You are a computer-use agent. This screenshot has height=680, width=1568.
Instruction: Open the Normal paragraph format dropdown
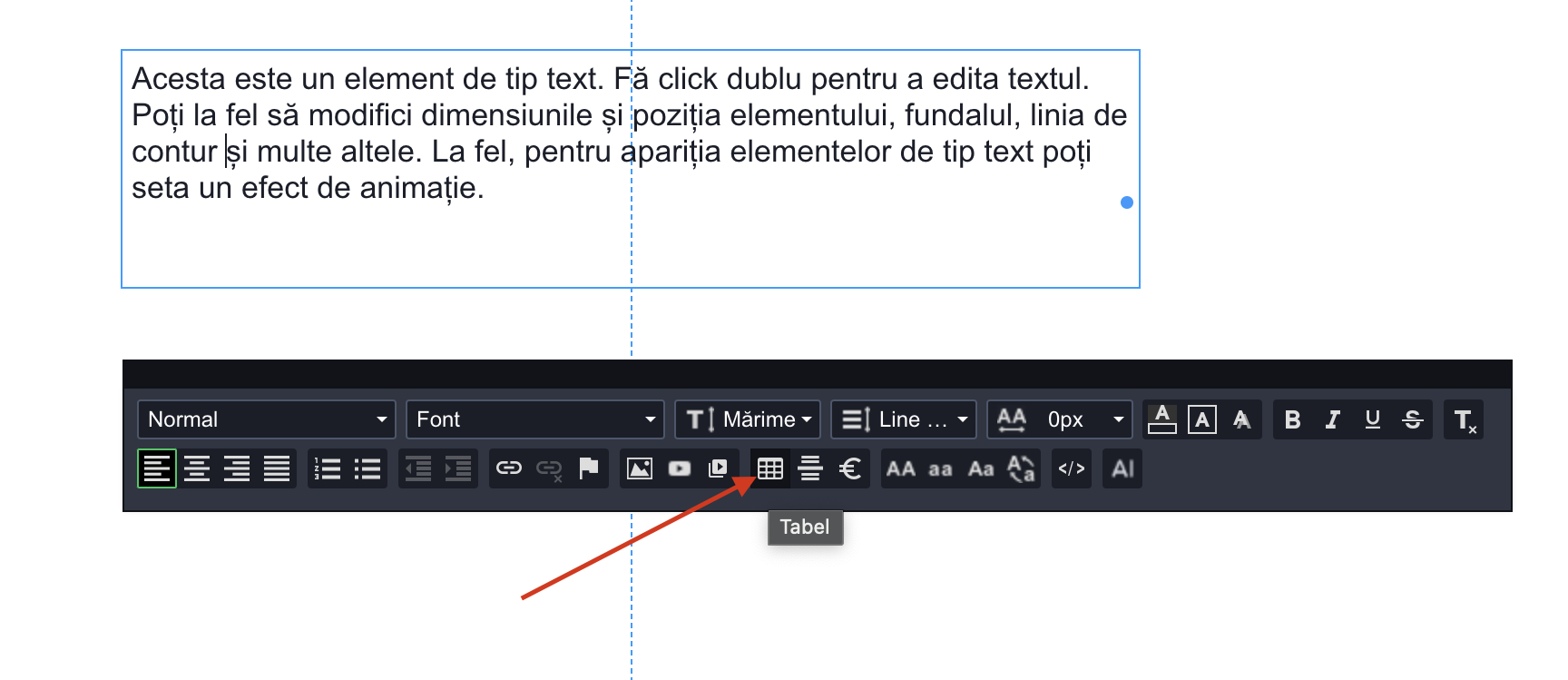tap(267, 419)
